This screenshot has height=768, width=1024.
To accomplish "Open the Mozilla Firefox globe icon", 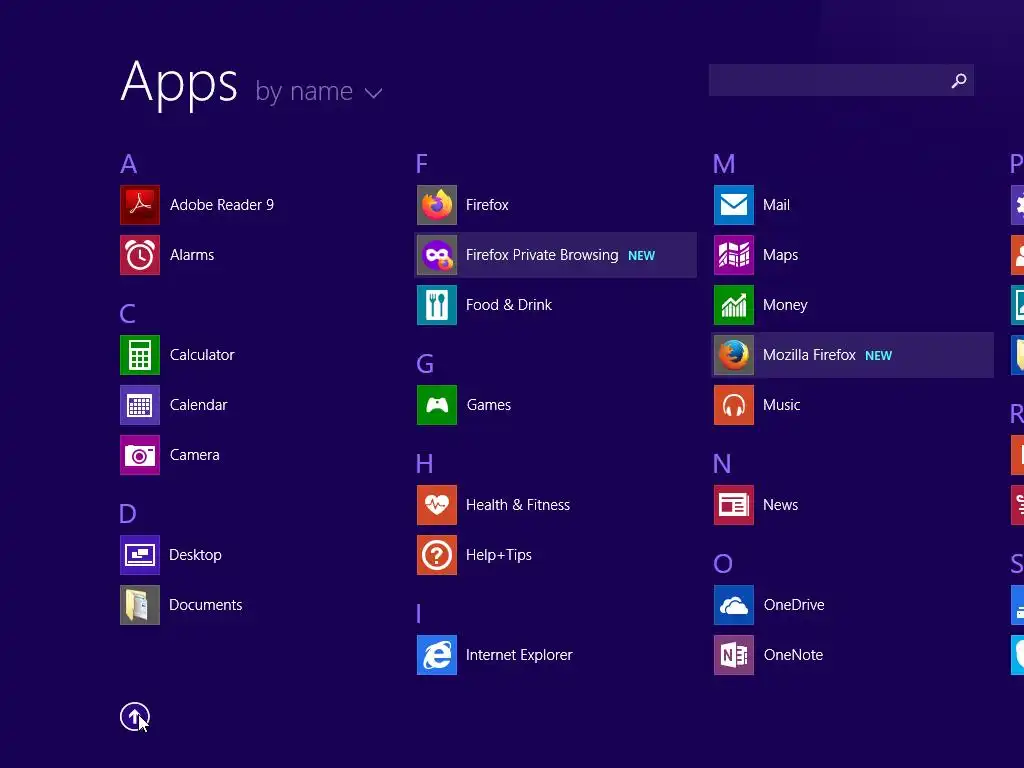I will 734,355.
